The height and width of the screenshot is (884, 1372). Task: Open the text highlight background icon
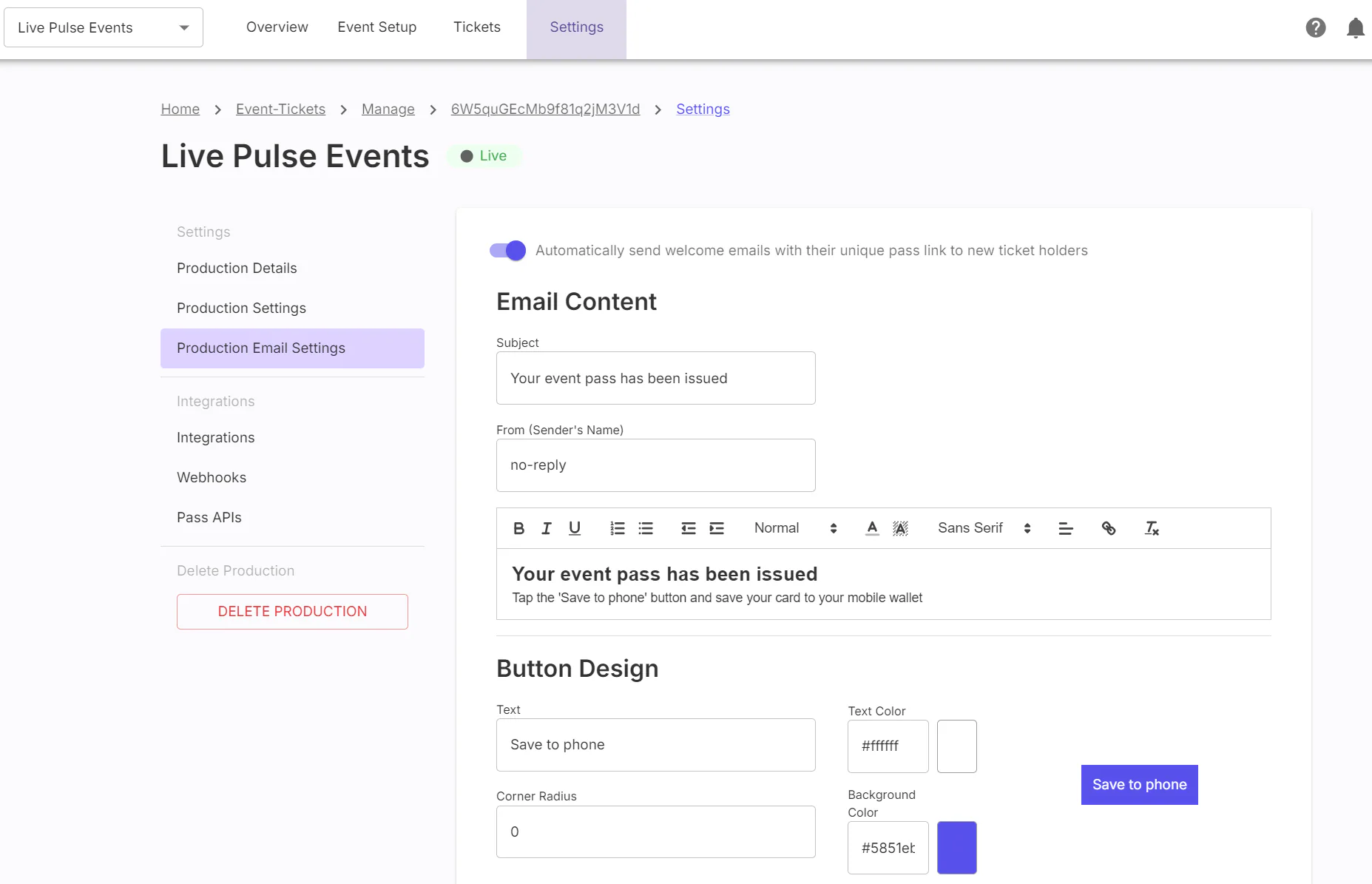click(x=900, y=528)
